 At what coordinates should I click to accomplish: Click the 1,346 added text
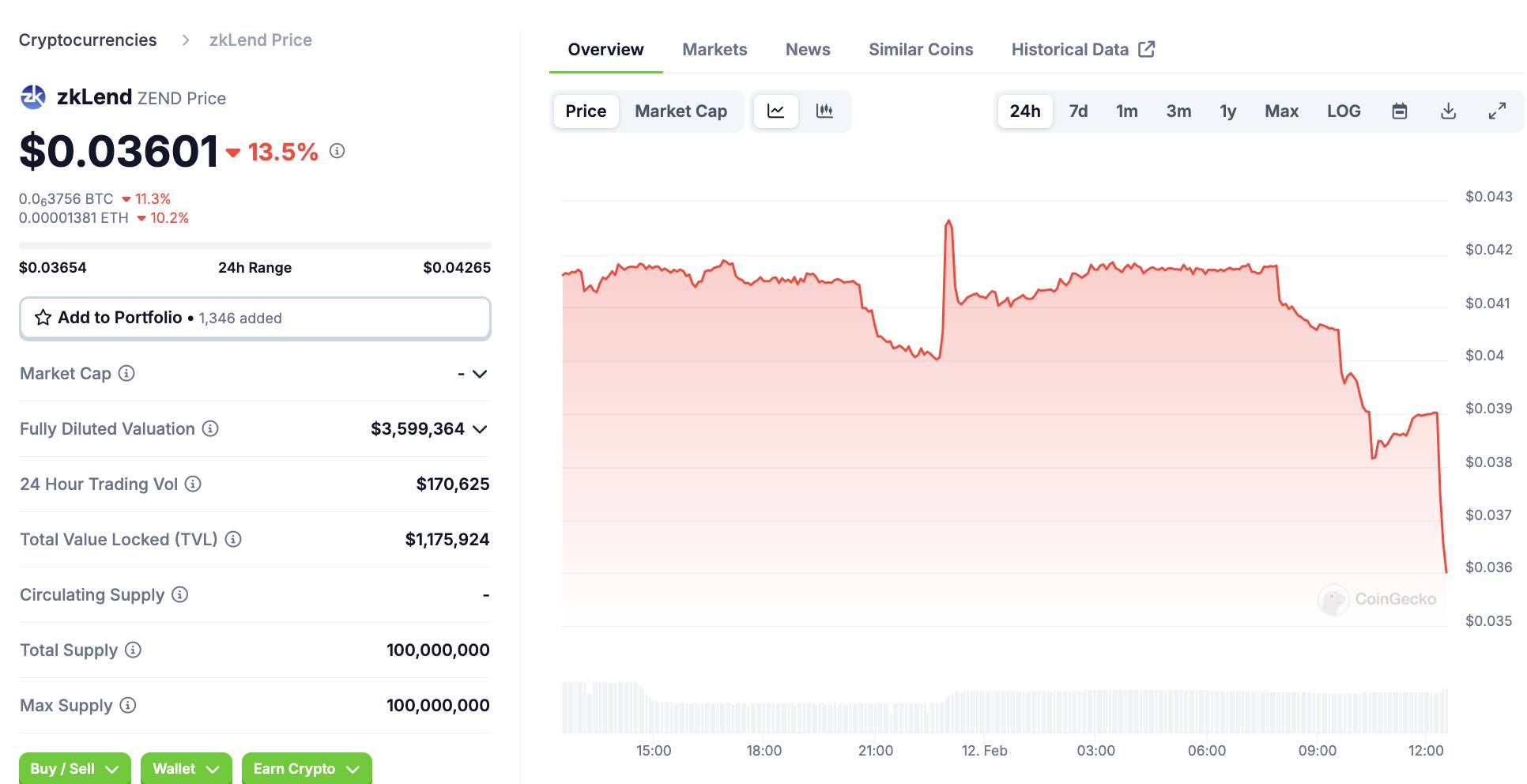point(240,318)
